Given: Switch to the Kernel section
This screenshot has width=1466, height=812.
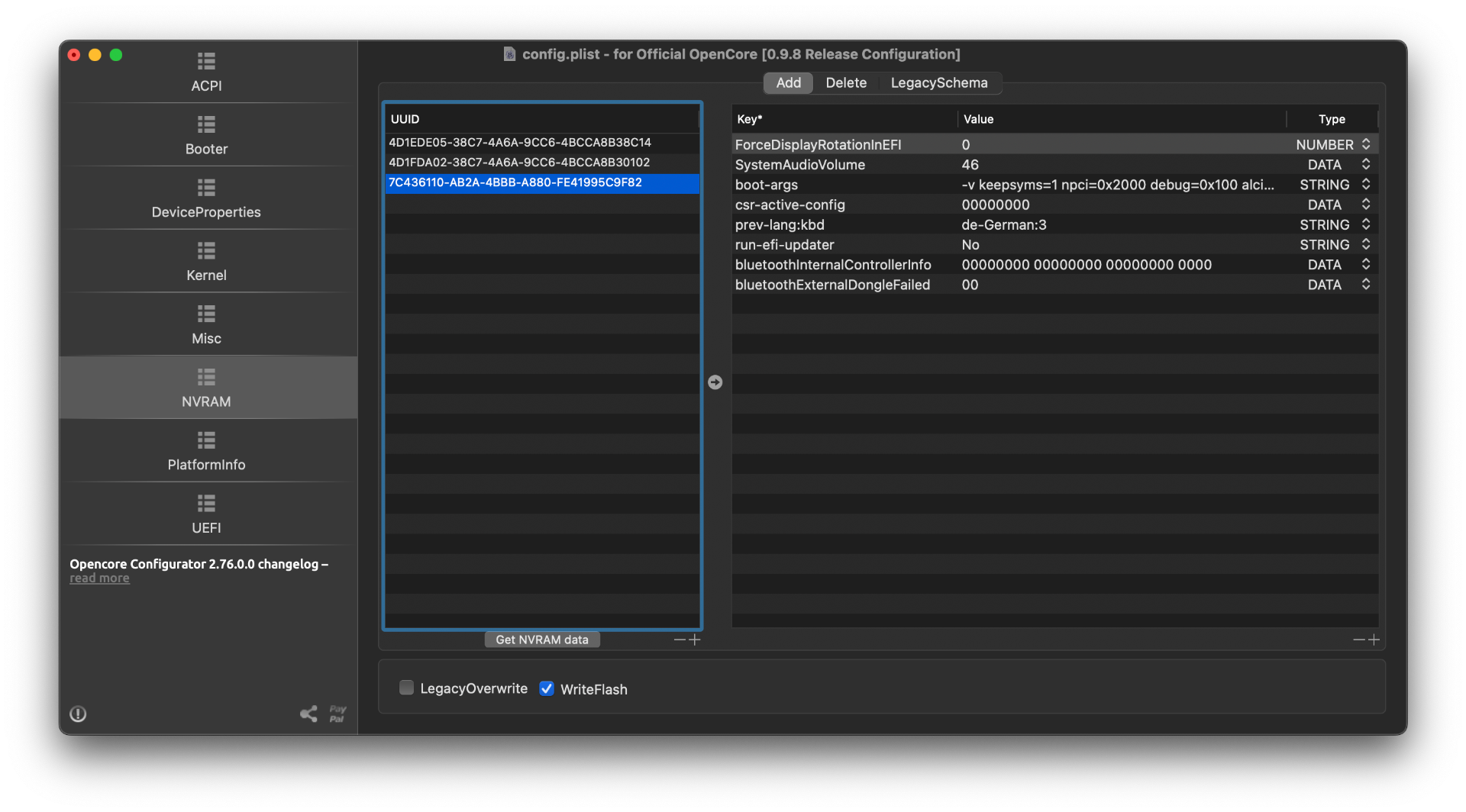Looking at the screenshot, I should click(x=206, y=263).
